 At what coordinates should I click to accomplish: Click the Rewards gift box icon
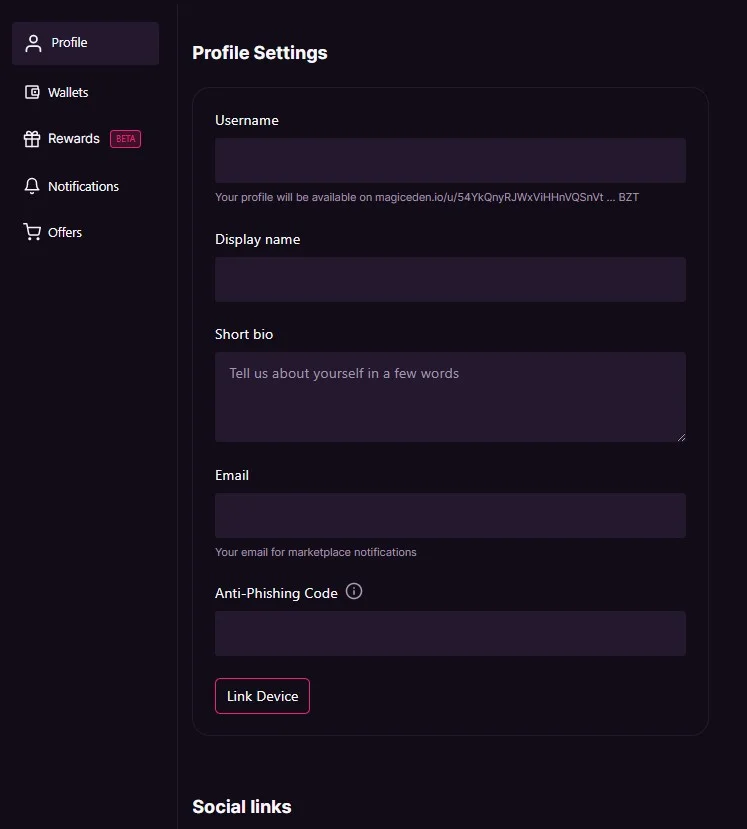tap(32, 139)
